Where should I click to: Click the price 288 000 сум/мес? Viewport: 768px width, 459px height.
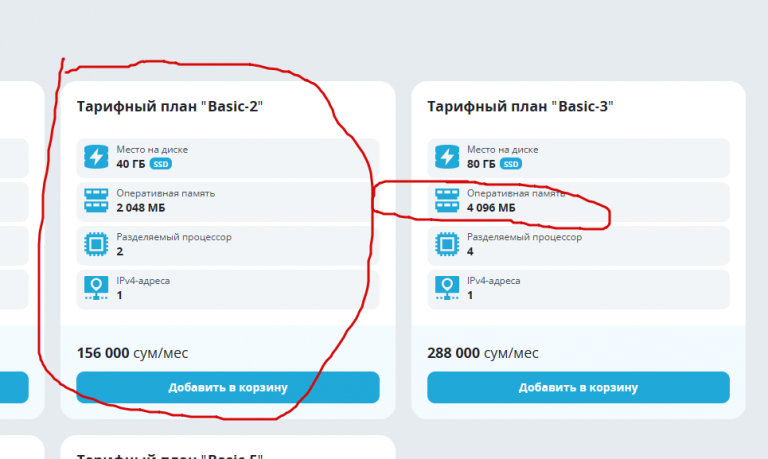coord(482,353)
